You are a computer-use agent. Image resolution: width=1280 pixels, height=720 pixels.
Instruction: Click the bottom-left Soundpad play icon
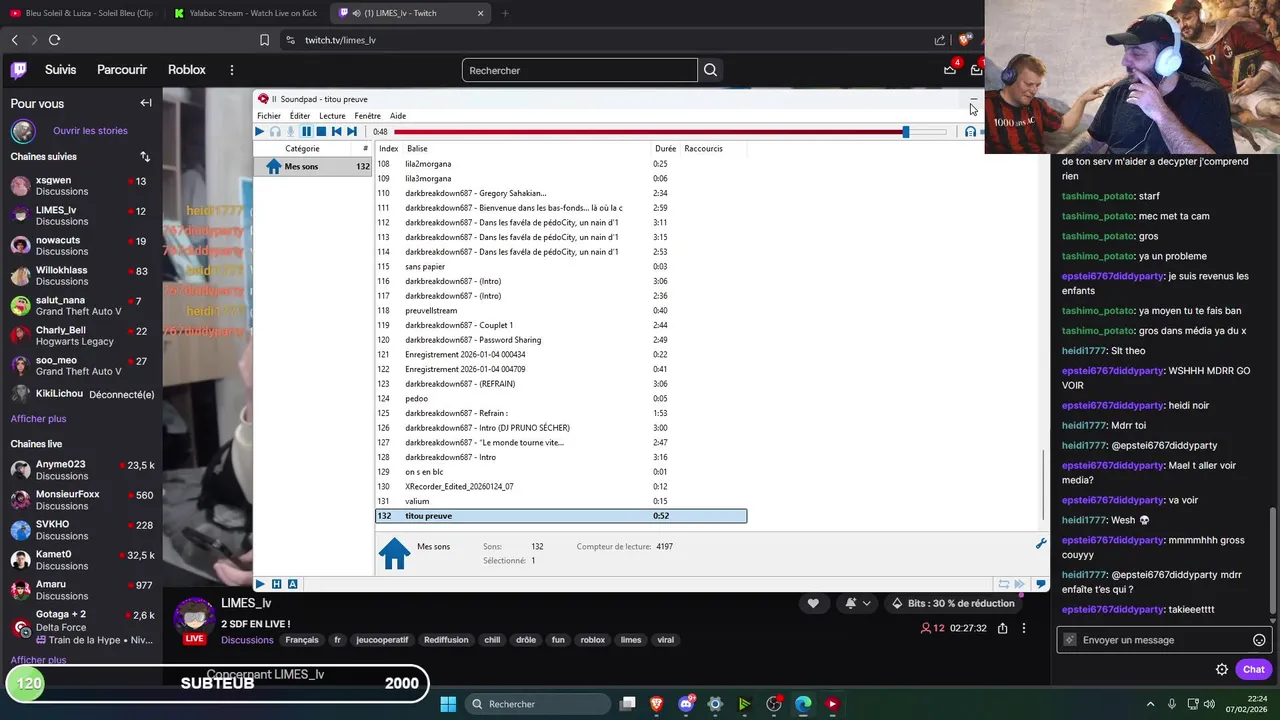260,584
